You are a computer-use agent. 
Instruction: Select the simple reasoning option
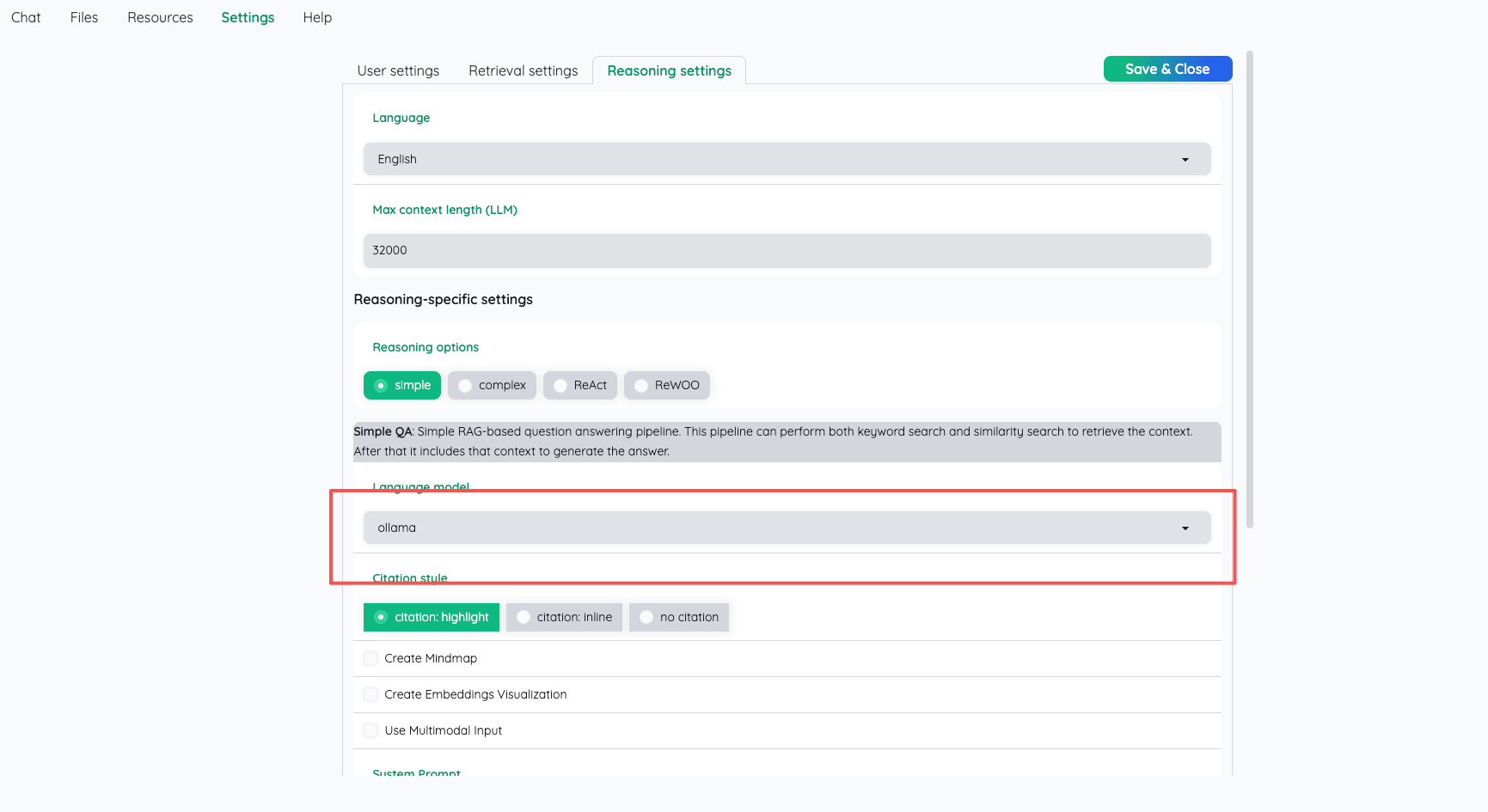402,386
